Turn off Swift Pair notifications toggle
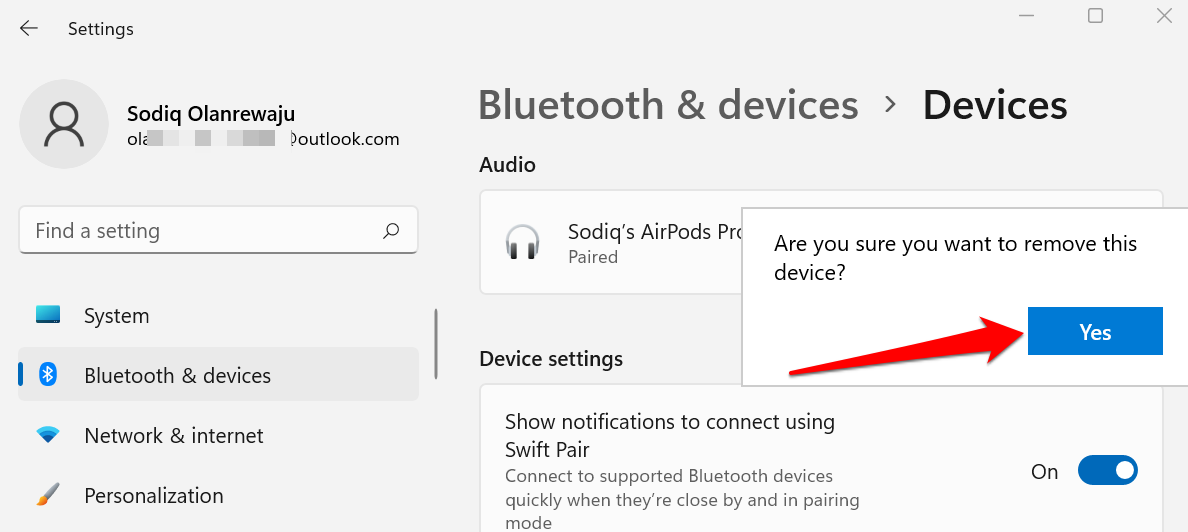Screen dimensions: 1188x532 click(x=1108, y=471)
